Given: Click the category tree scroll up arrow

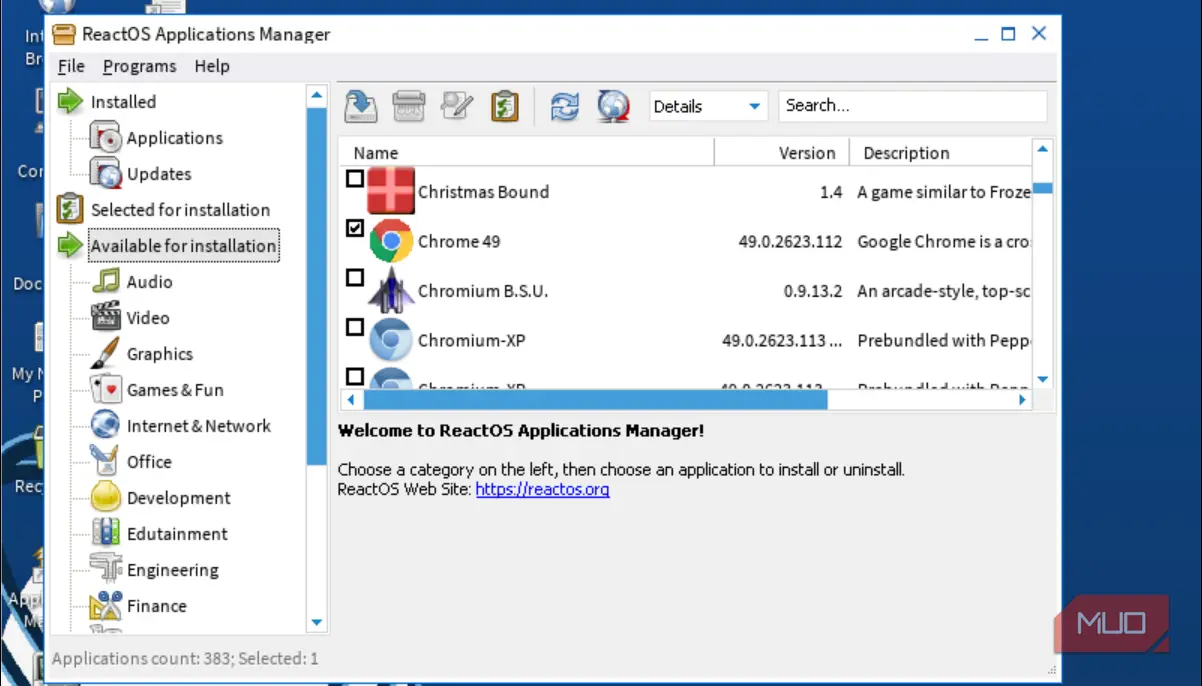Looking at the screenshot, I should pyautogui.click(x=317, y=95).
